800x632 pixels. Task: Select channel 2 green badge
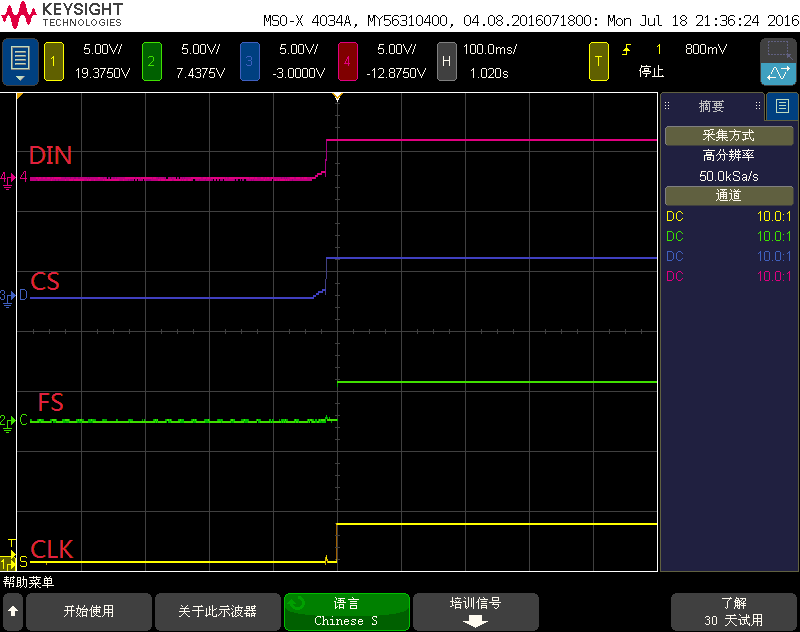pyautogui.click(x=152, y=62)
